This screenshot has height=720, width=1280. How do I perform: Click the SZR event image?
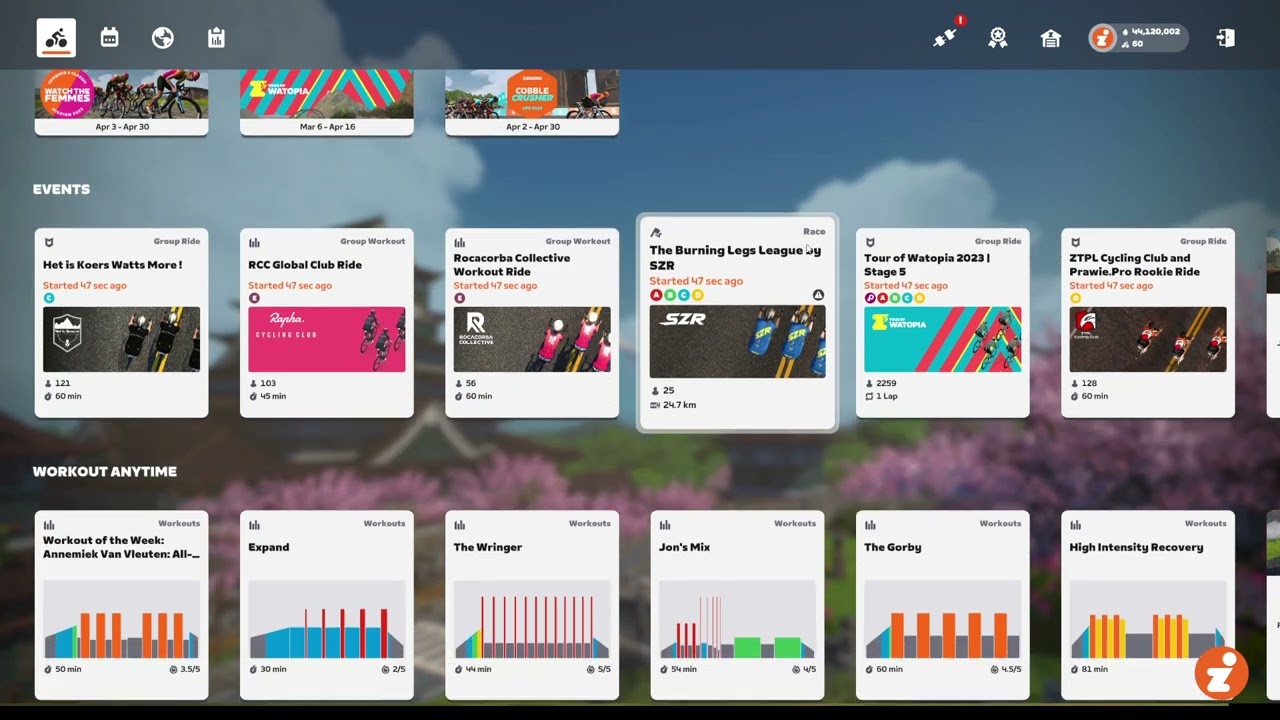point(738,341)
